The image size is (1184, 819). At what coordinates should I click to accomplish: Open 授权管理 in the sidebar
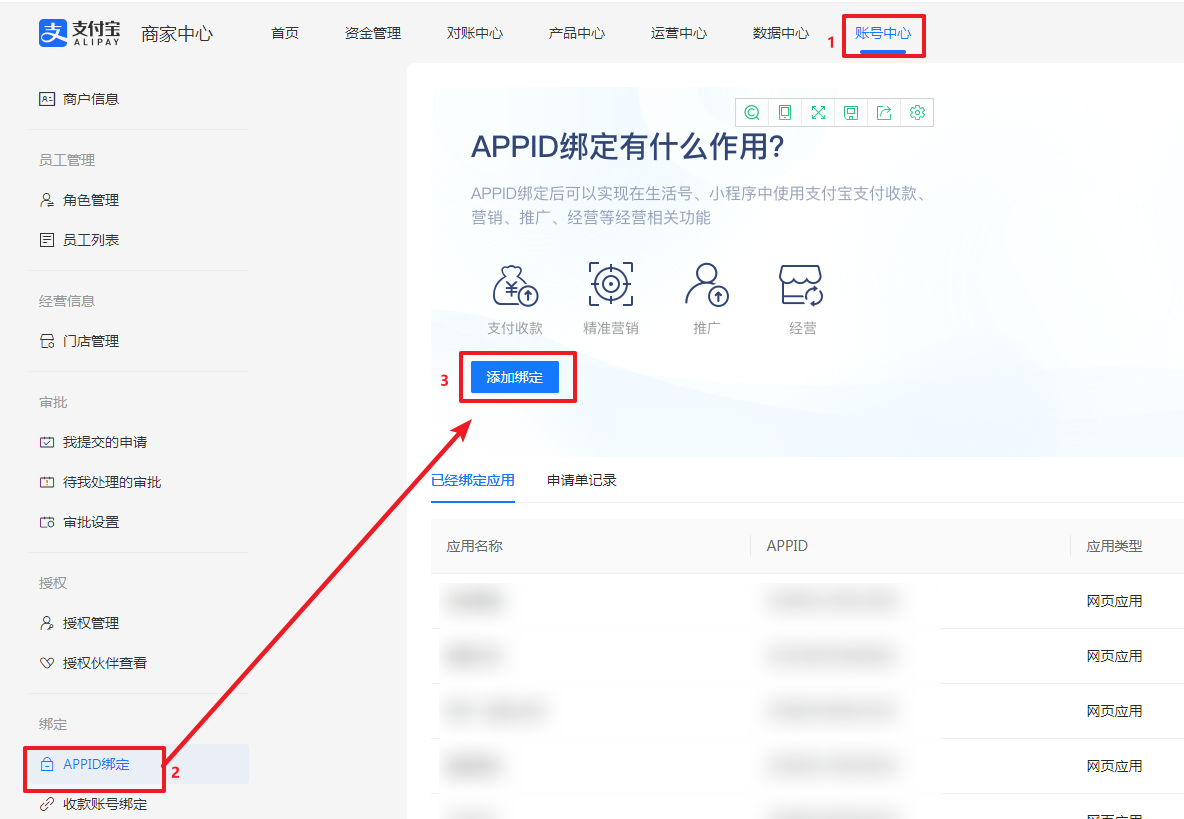(79, 623)
